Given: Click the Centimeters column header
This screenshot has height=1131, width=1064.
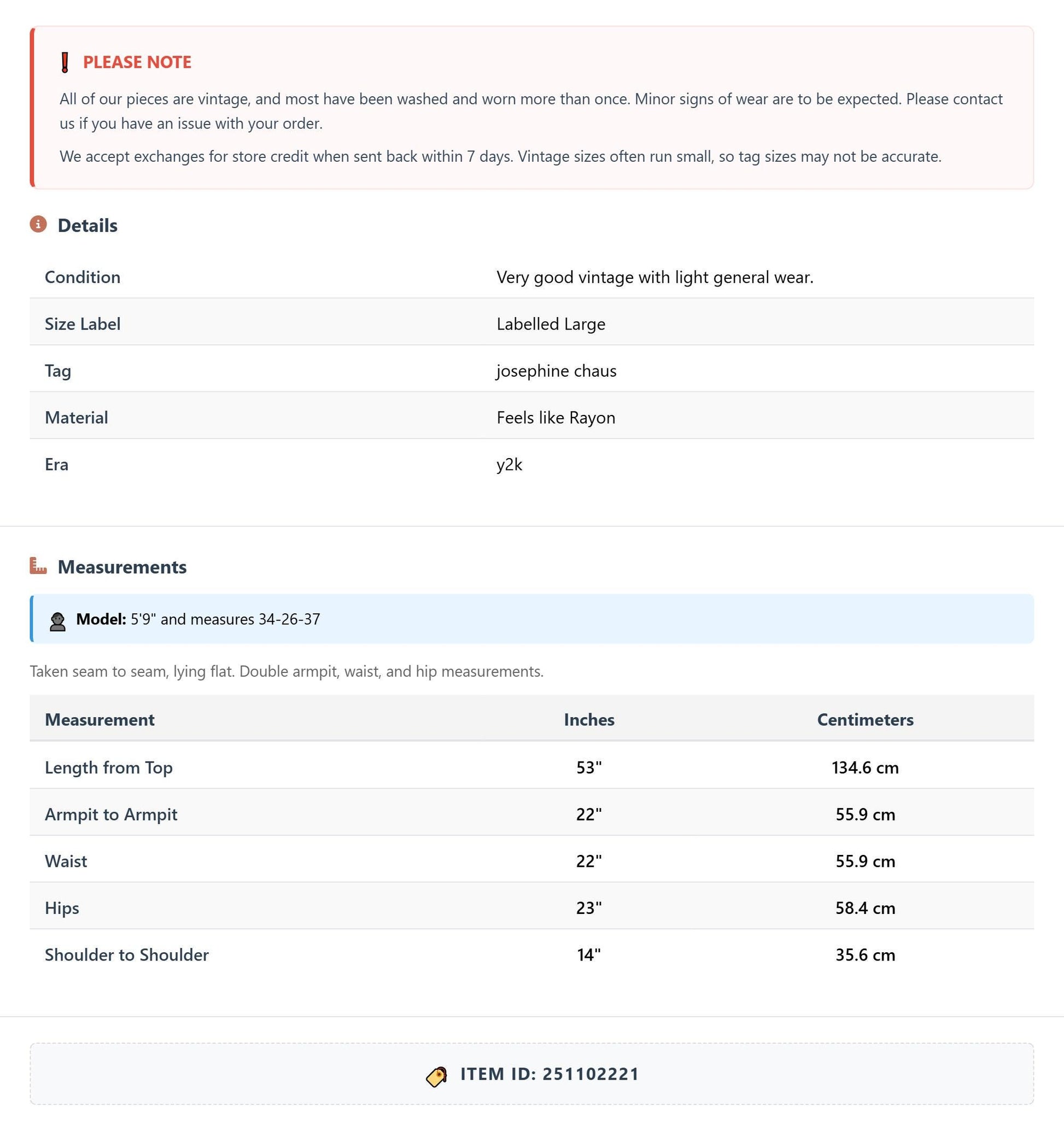Looking at the screenshot, I should point(865,719).
